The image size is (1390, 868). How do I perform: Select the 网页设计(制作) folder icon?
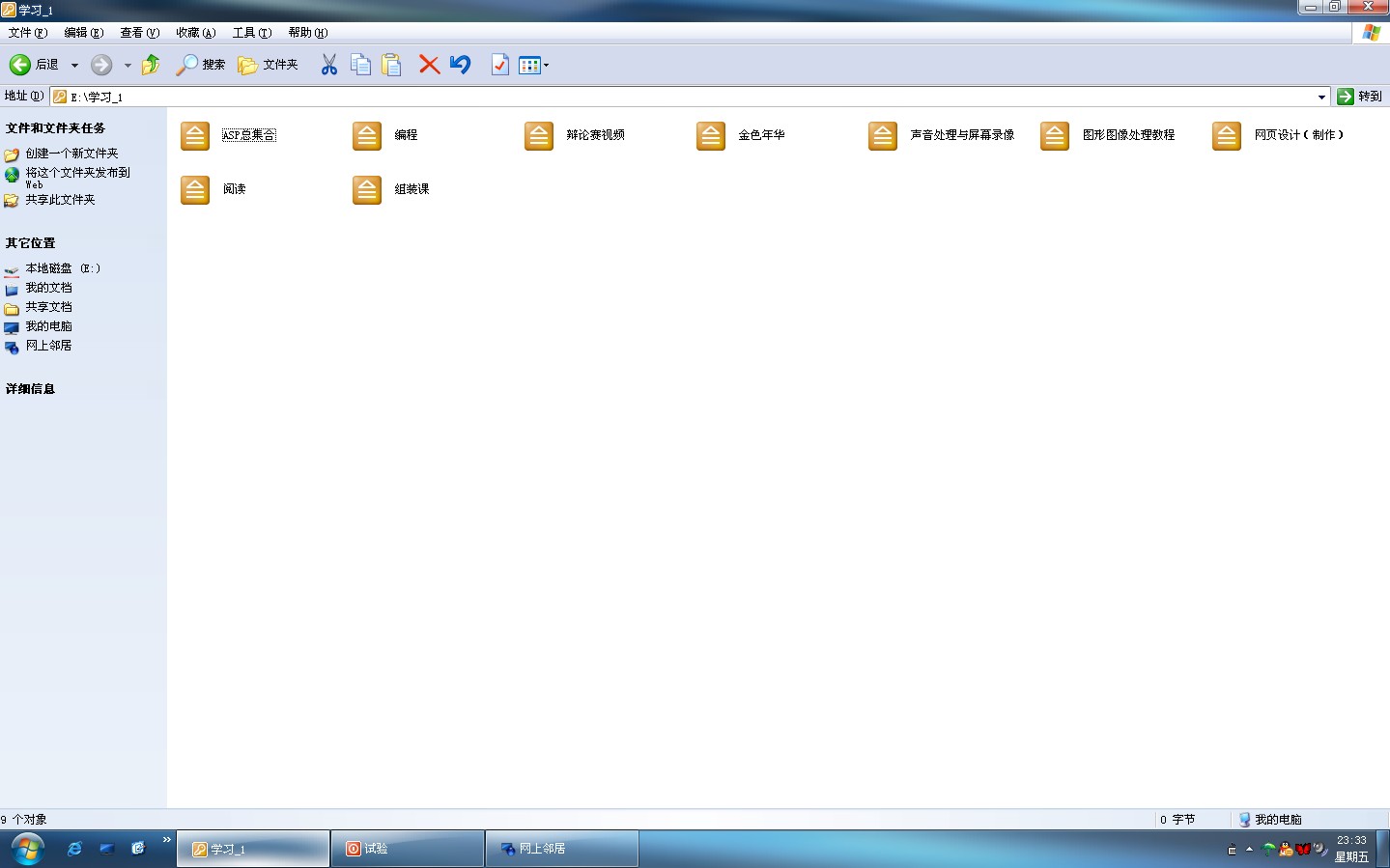coord(1227,135)
